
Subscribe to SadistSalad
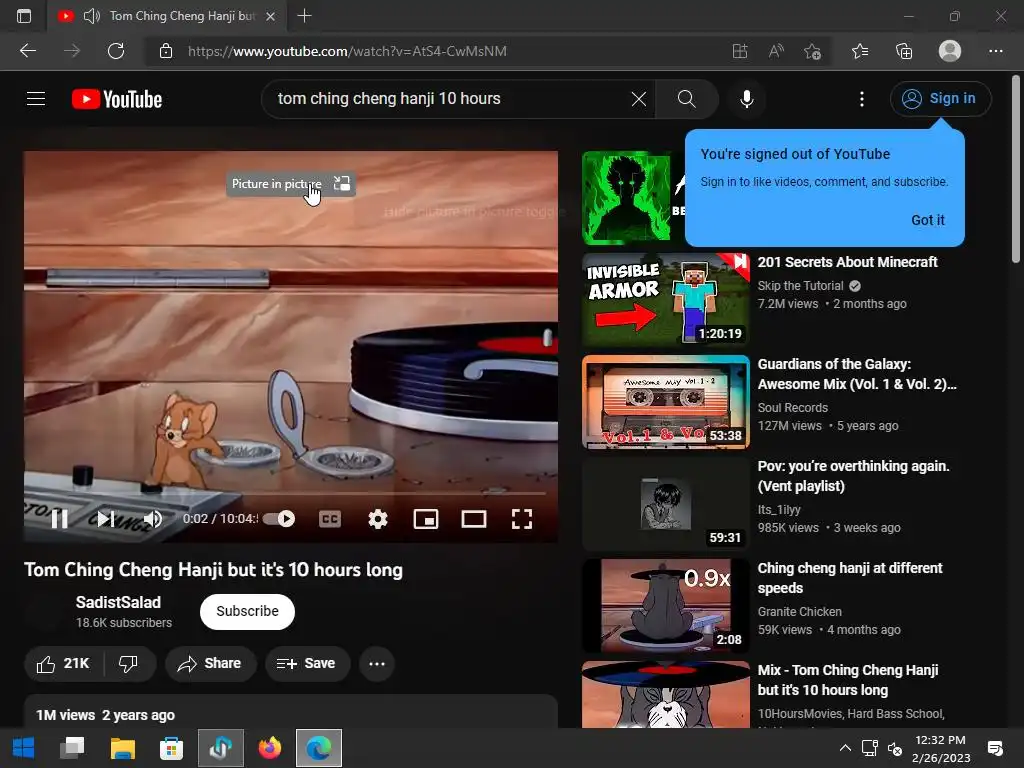pos(247,611)
